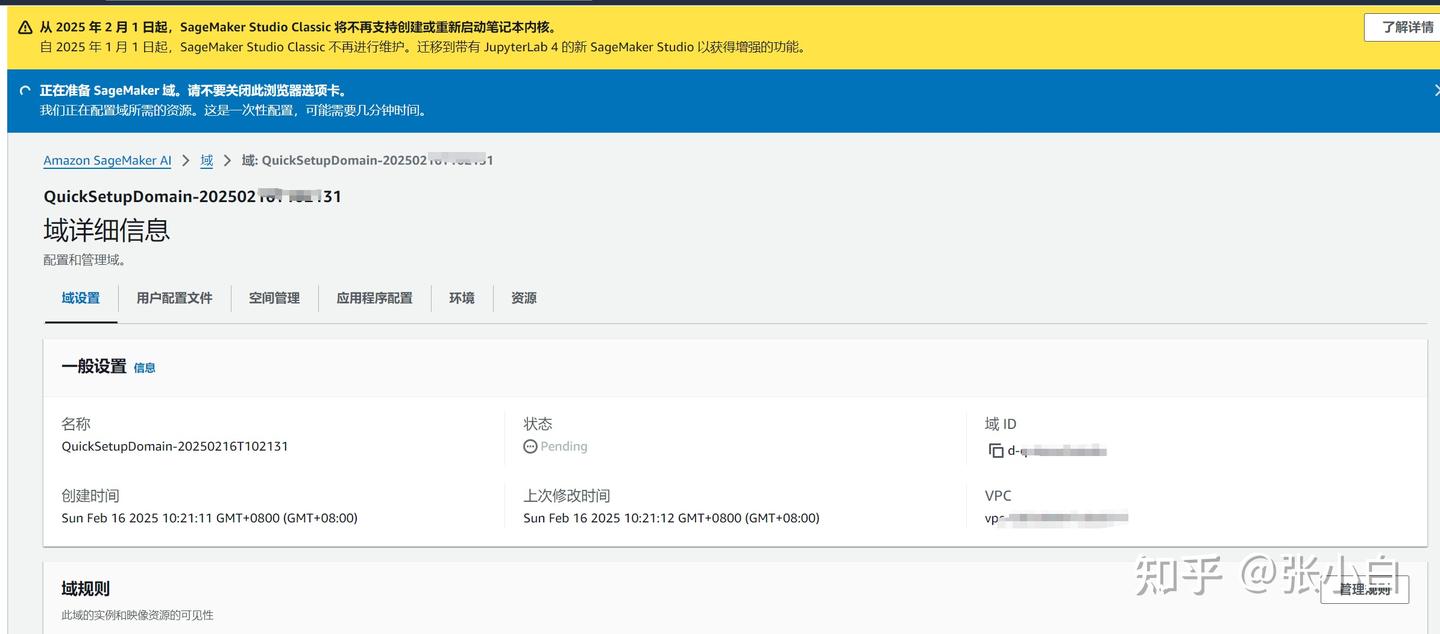Switch to the 资源 tab
1440x634 pixels.
(524, 298)
